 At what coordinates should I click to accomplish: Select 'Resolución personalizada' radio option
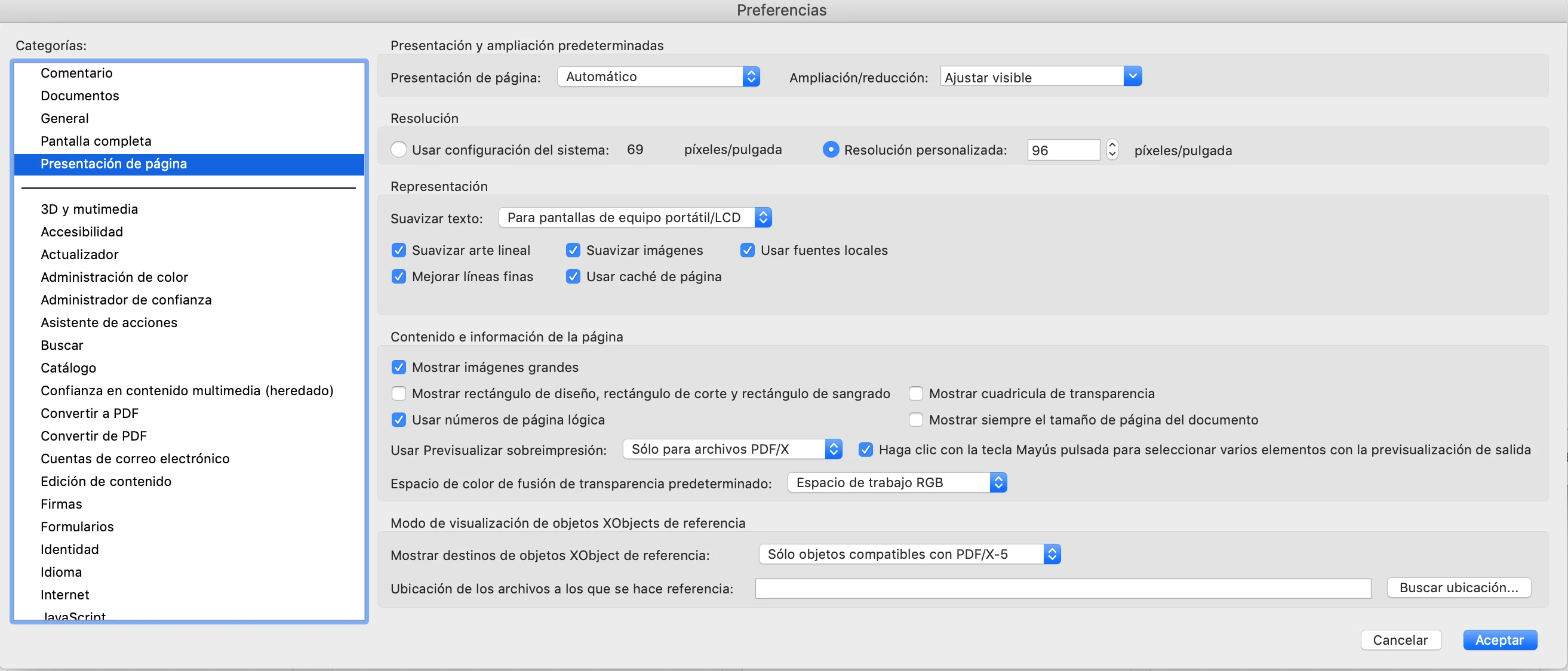(830, 150)
